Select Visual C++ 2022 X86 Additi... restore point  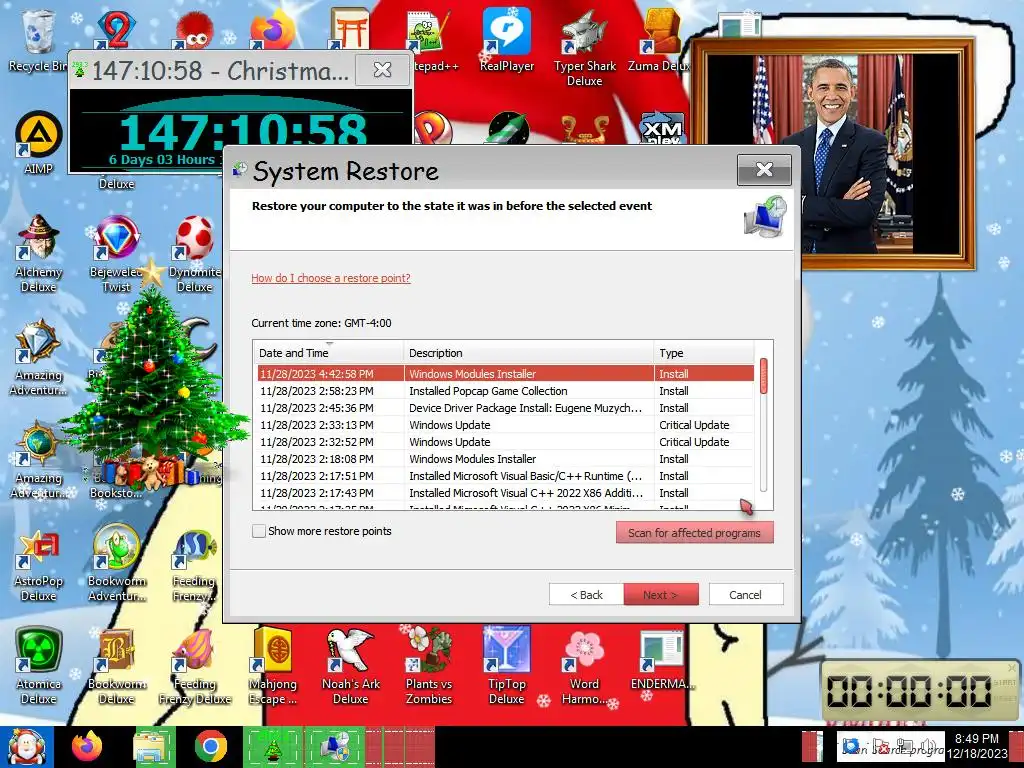point(505,492)
